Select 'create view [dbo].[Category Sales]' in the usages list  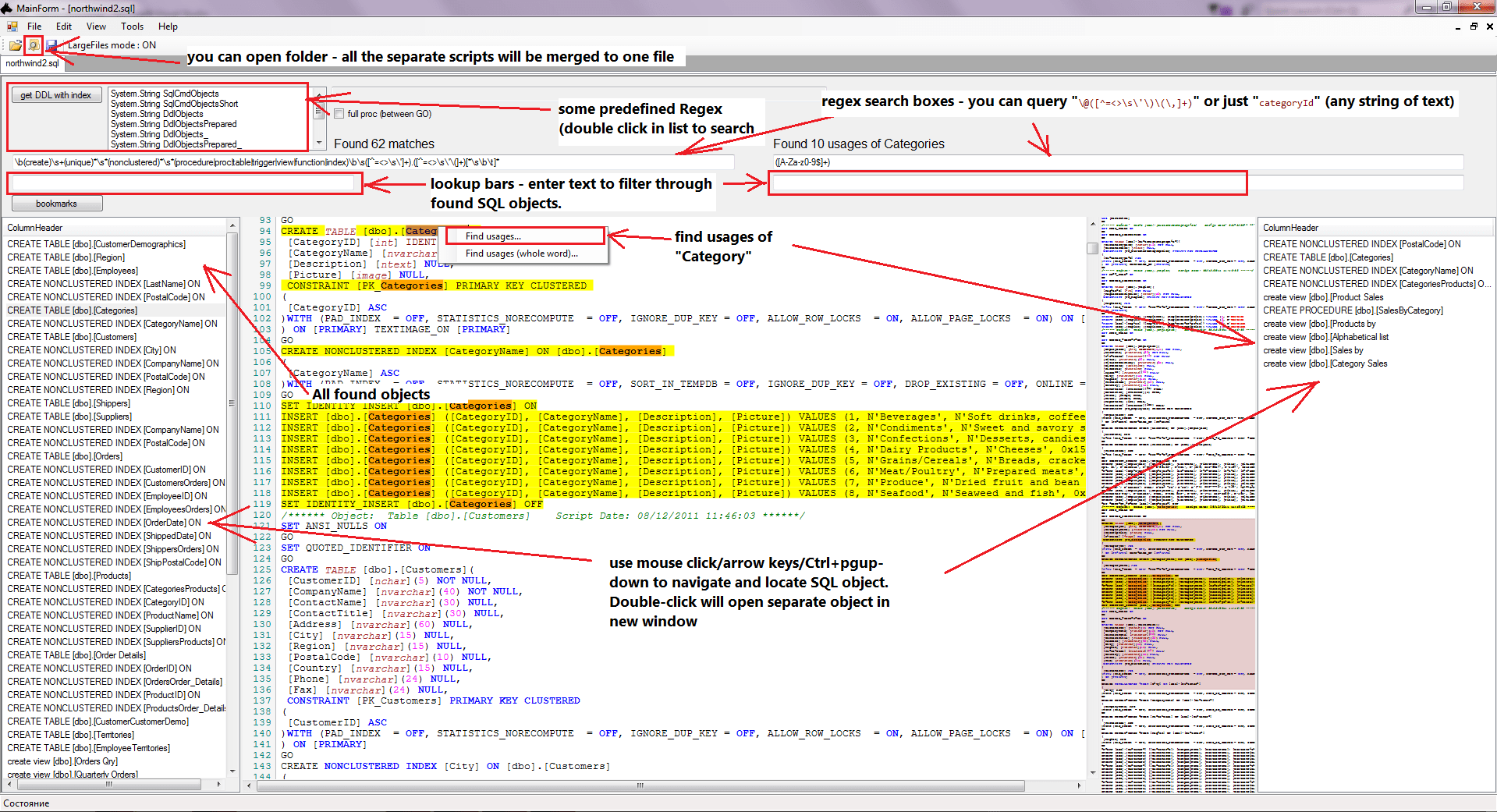coord(1325,363)
